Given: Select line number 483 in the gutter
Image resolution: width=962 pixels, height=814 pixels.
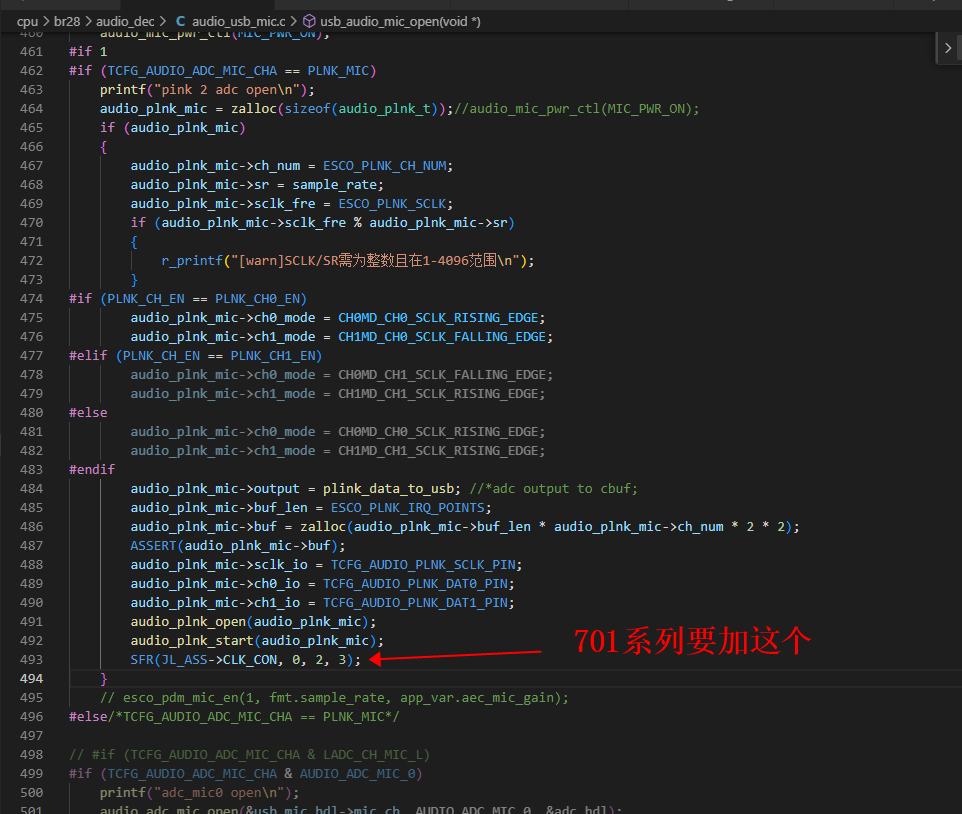Looking at the screenshot, I should pyautogui.click(x=31, y=469).
